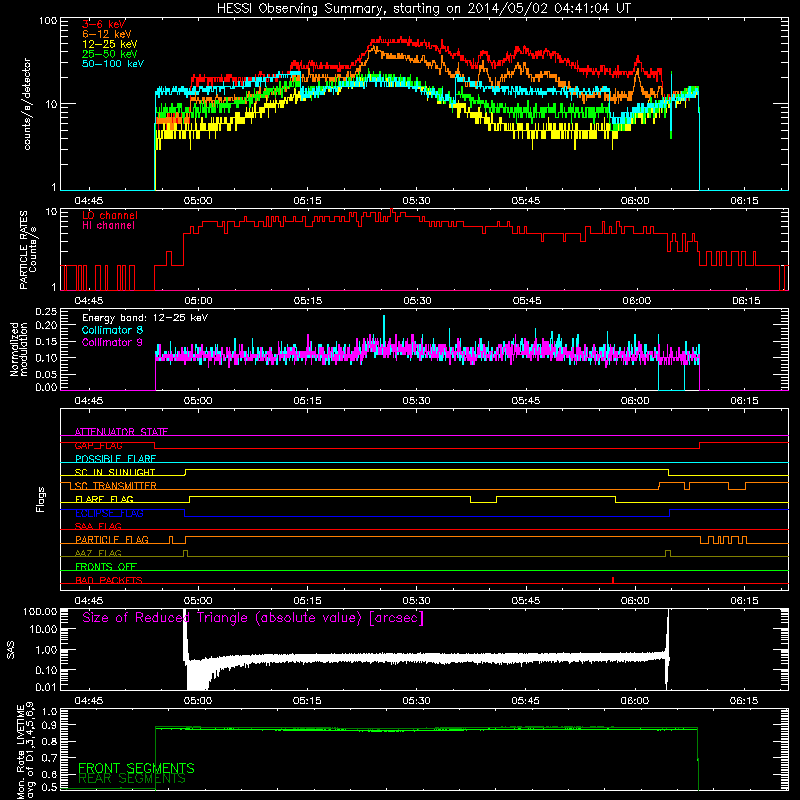Viewport: 800px width, 800px height.
Task: Click the ECLIPSE_FLAG label
Action: tap(109, 513)
